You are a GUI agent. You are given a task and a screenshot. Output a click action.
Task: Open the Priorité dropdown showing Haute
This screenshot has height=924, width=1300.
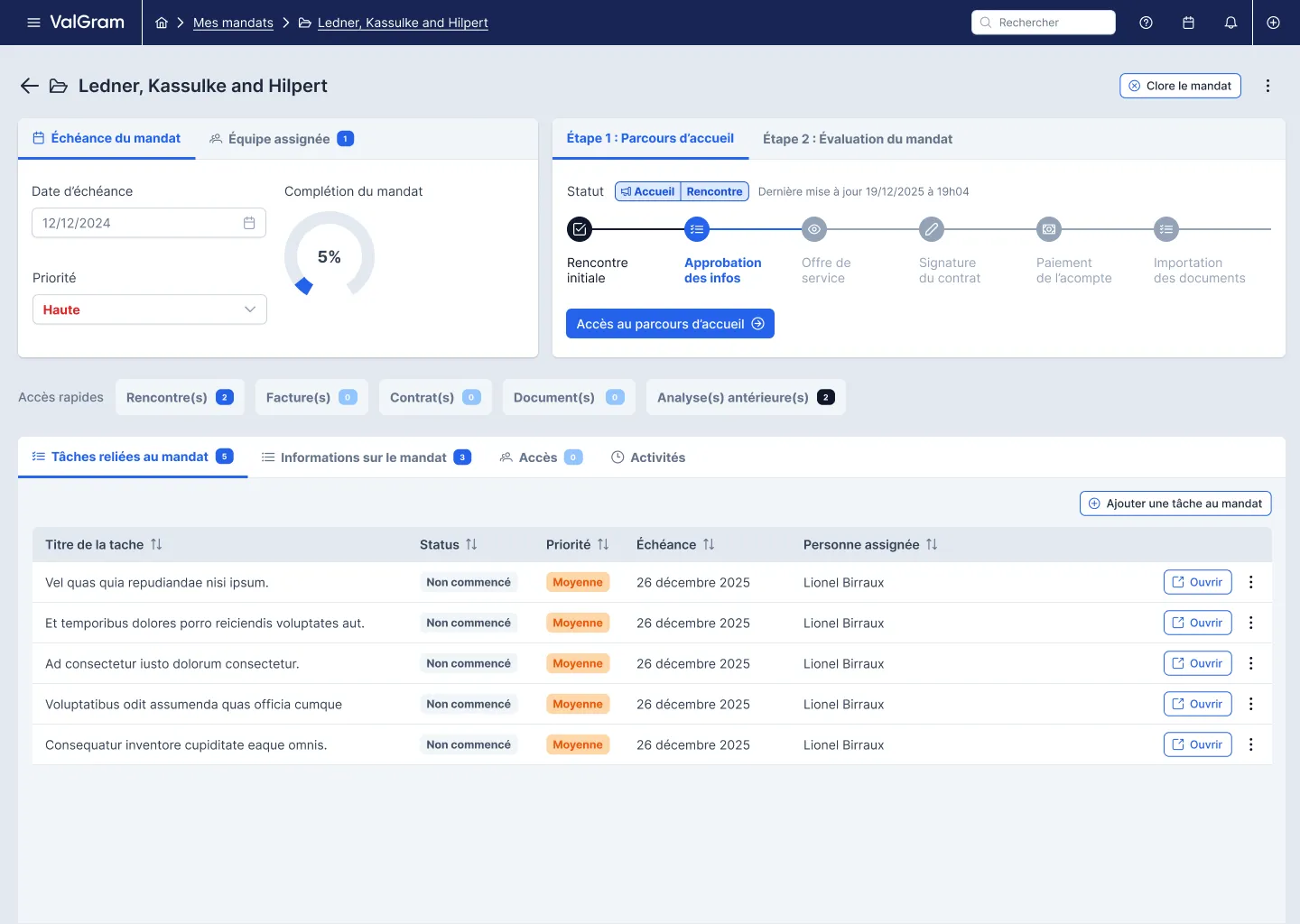pos(149,310)
